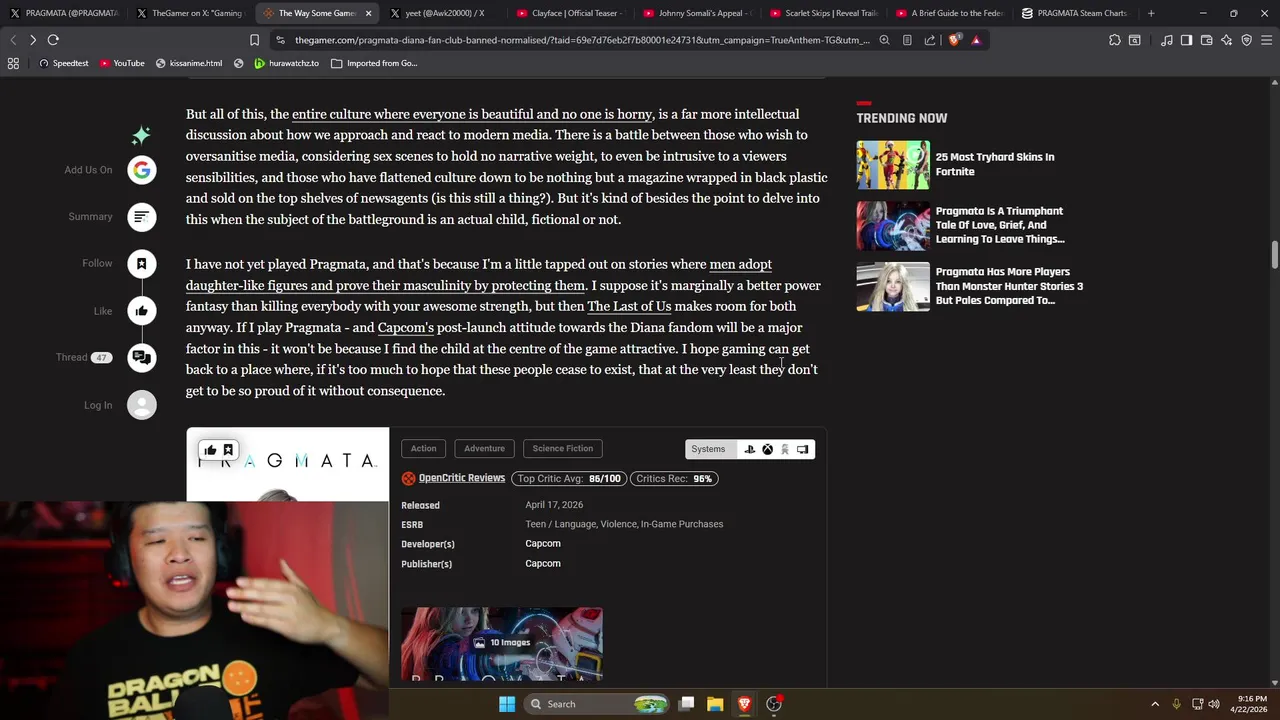
Task: Switch to Clayface Official Teaser tab
Action: pyautogui.click(x=569, y=13)
